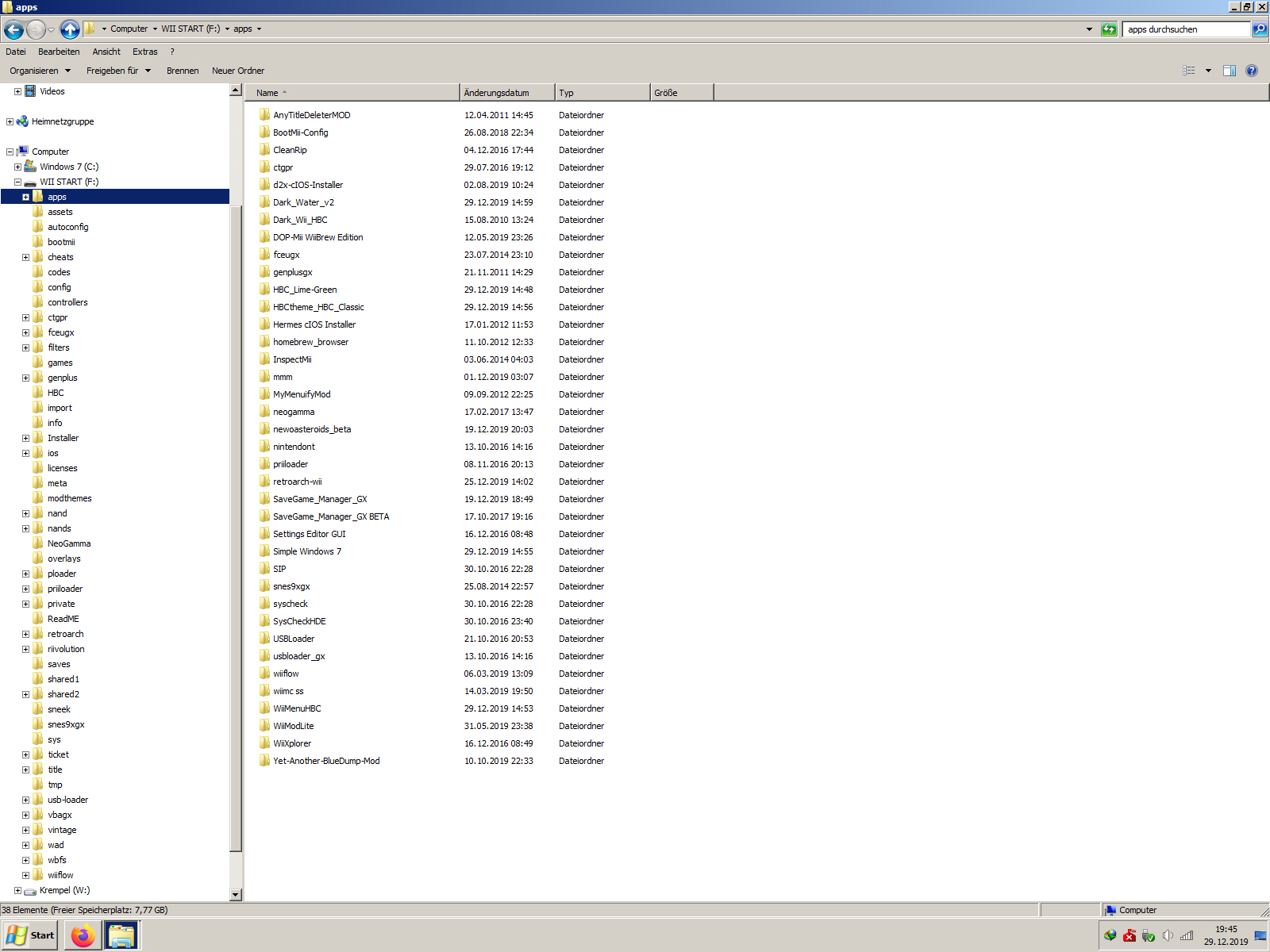Screen dimensions: 1270x952
Task: Refresh the address bar location
Action: pyautogui.click(x=1109, y=29)
